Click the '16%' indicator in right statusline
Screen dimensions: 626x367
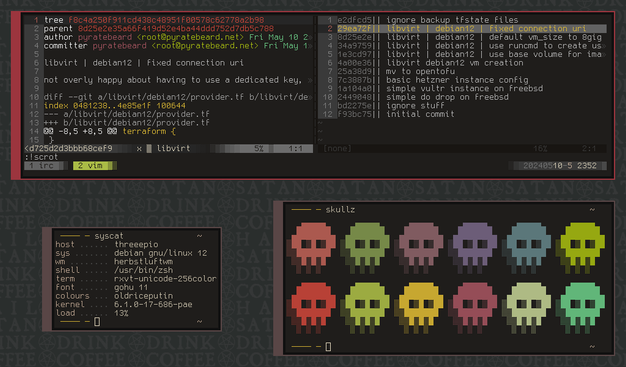[540, 149]
